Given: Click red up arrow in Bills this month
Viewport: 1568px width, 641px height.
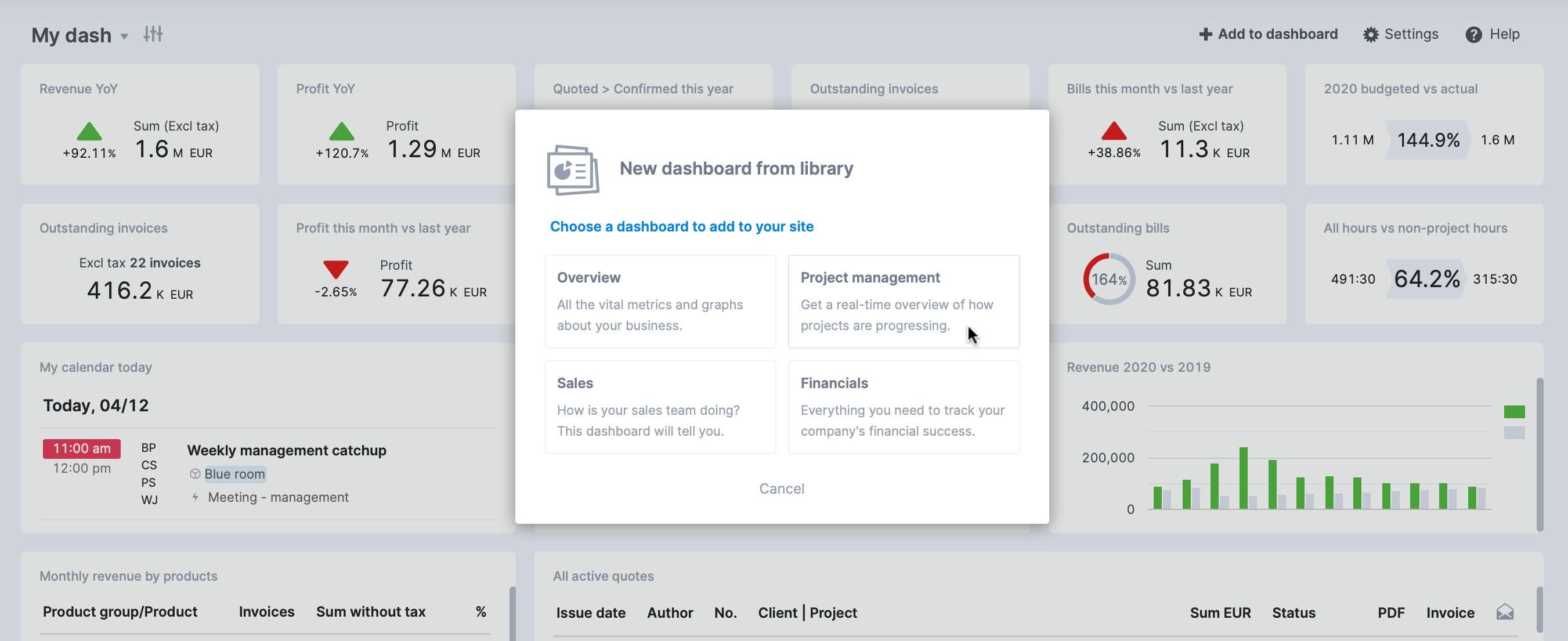Looking at the screenshot, I should 1114,131.
